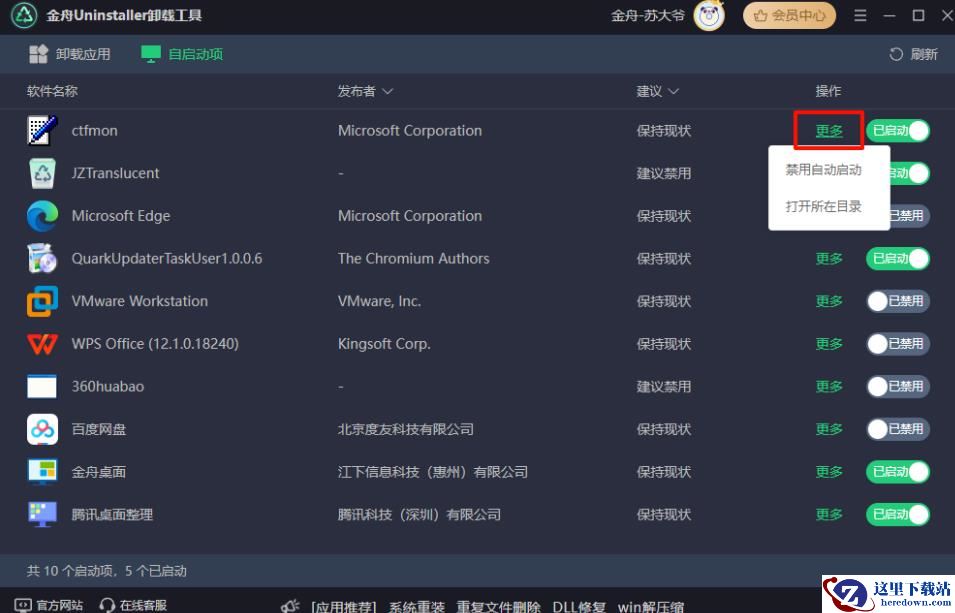Enable 360huabao startup toggle

click(898, 386)
